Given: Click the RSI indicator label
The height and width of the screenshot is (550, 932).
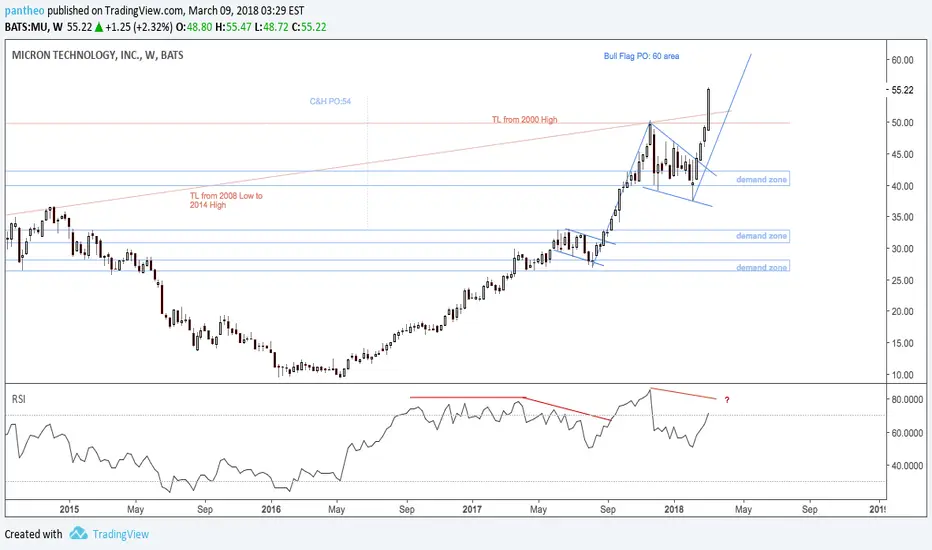Looking at the screenshot, I should pos(18,399).
